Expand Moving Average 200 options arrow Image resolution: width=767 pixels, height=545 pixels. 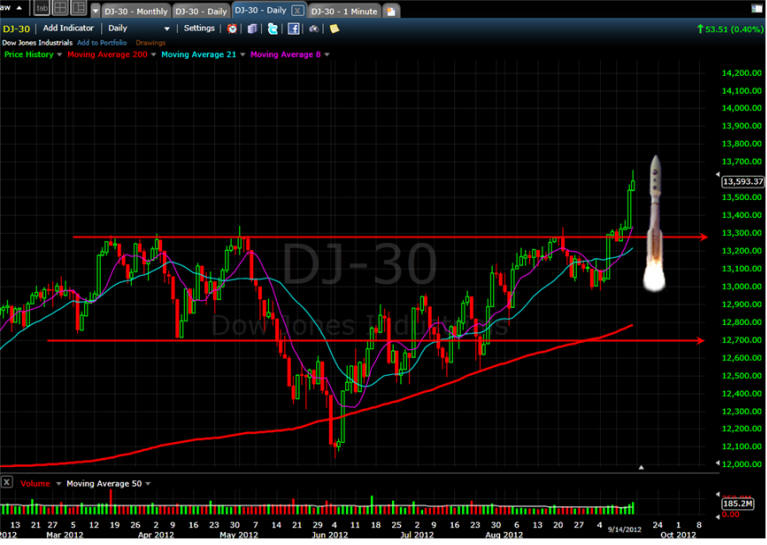[153, 54]
